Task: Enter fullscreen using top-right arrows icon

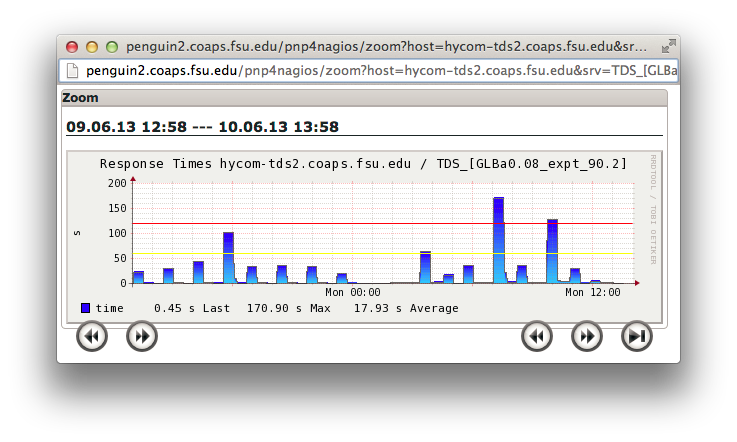Action: (x=669, y=46)
